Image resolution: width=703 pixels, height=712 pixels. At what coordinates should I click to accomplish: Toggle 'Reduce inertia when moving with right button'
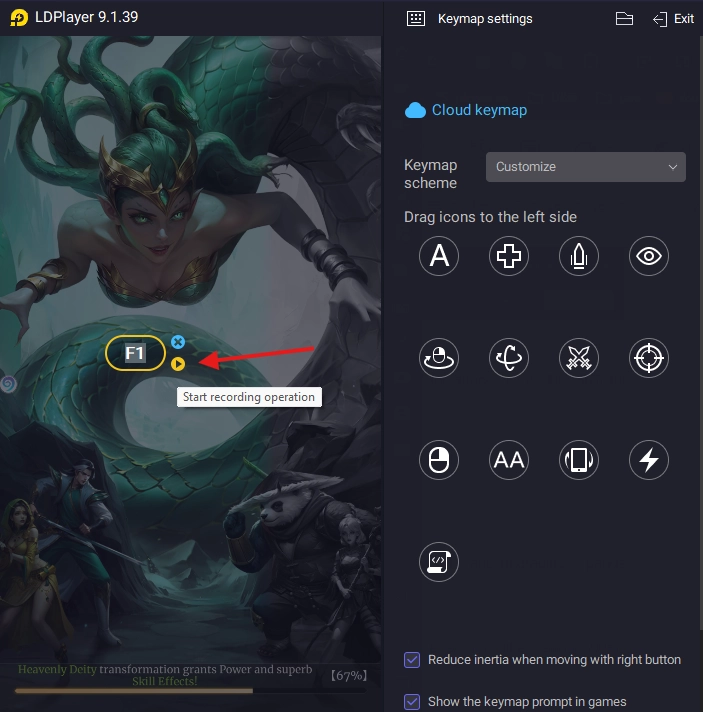point(412,660)
